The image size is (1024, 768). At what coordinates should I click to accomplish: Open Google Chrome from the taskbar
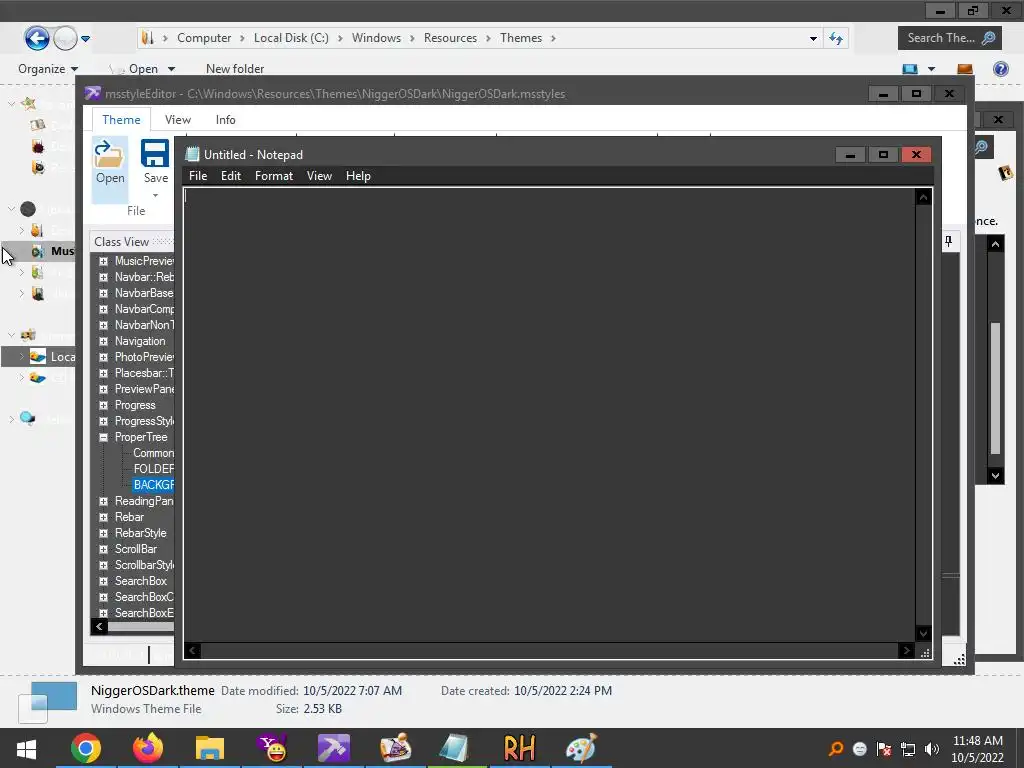86,748
